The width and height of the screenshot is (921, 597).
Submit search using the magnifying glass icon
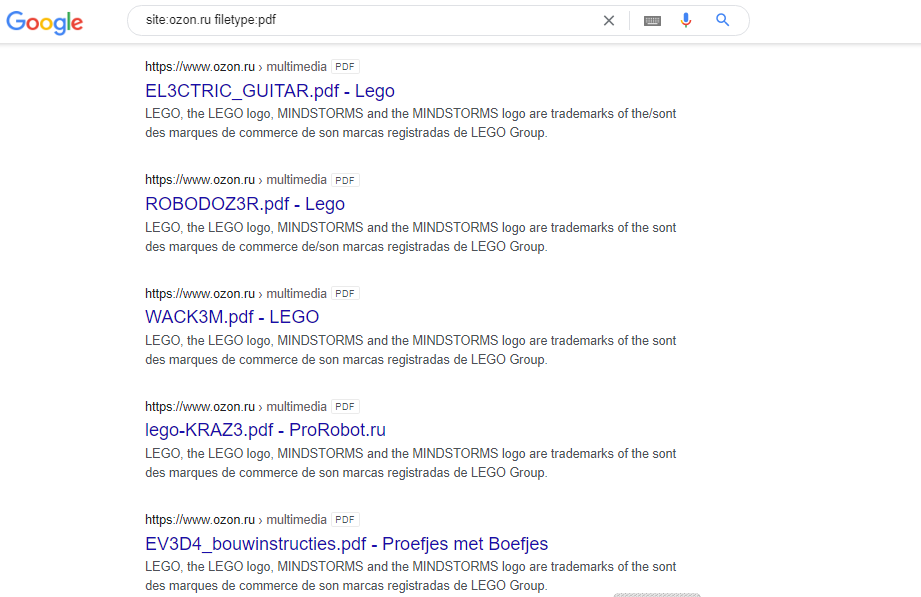click(x=722, y=20)
